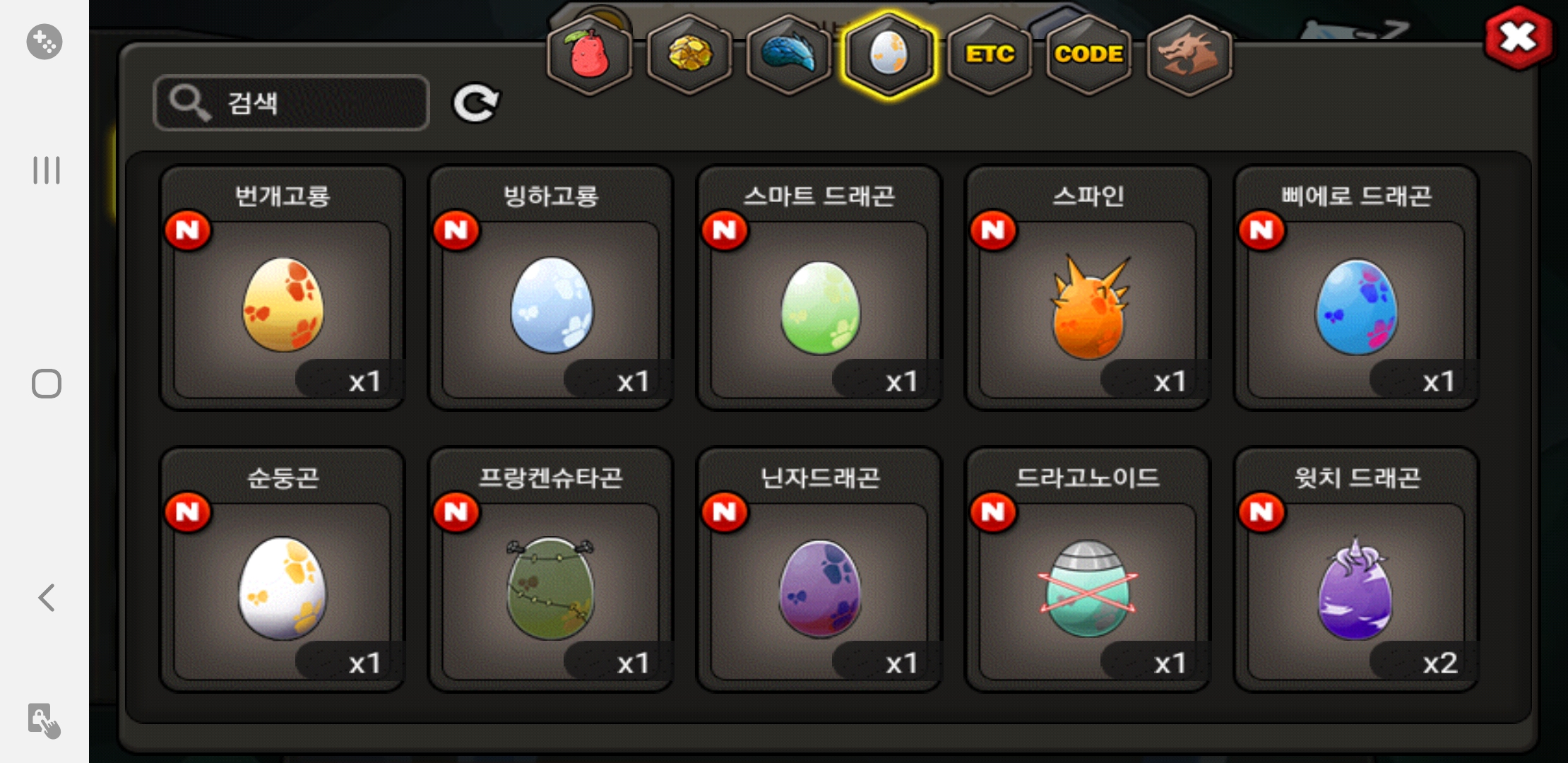Open the fruit food category tab
1568x763 pixels.
point(590,54)
